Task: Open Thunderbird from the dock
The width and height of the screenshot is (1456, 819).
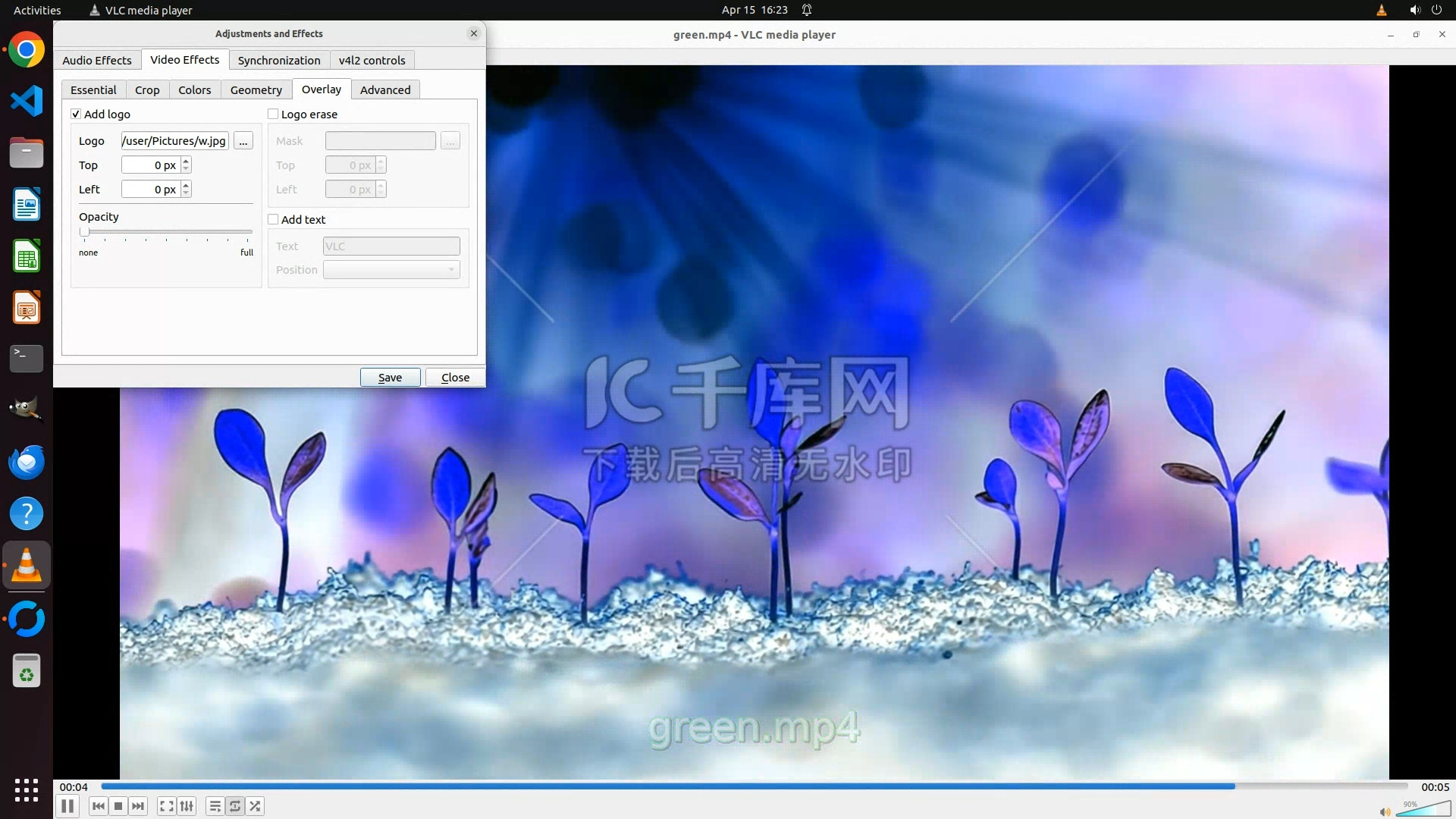Action: [x=27, y=463]
